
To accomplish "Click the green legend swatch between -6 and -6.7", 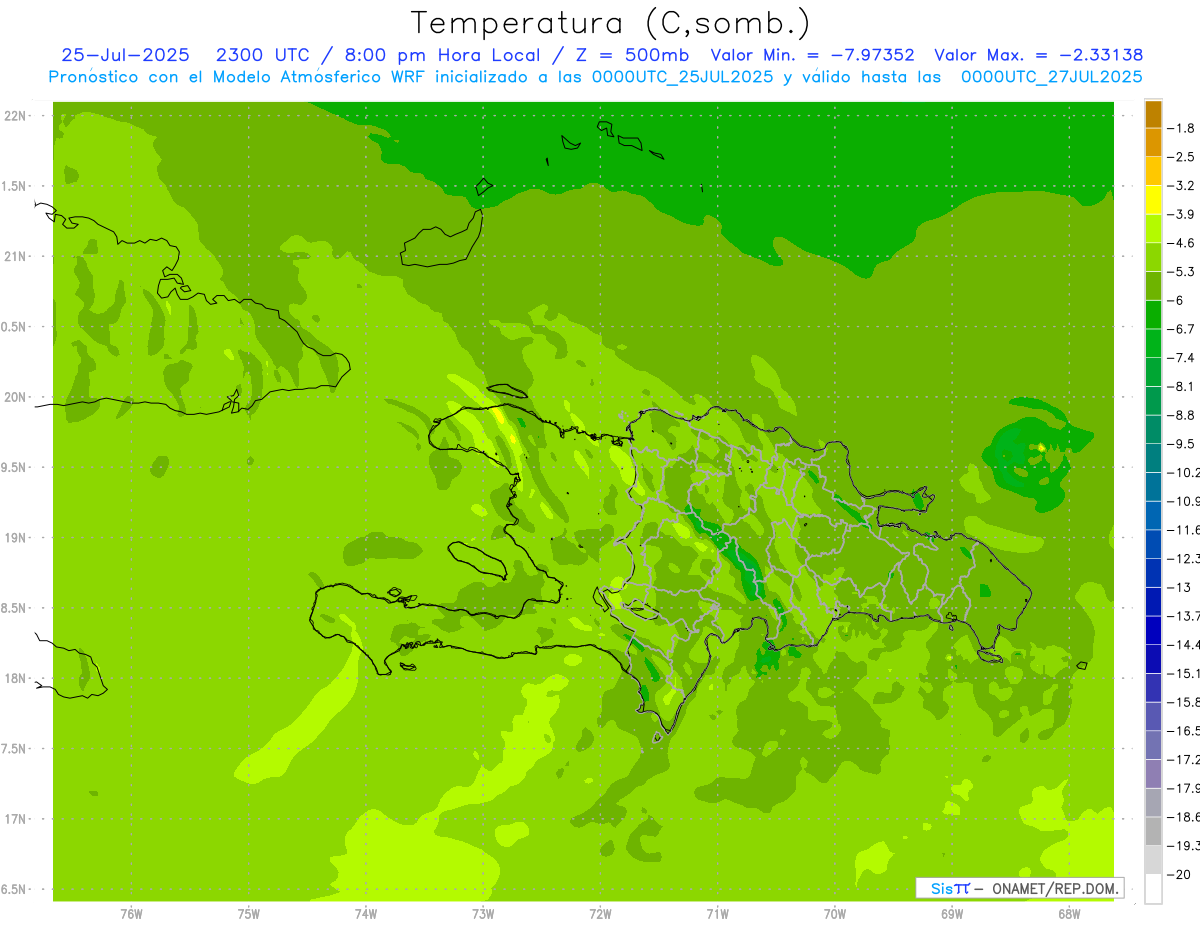I will 1153,314.
